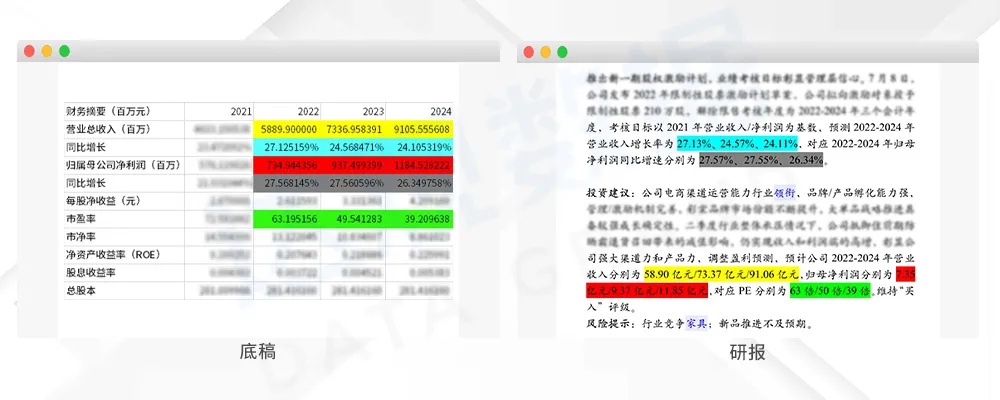1000x400 pixels.
Task: Click the 研报 caption below right window
Action: click(747, 352)
